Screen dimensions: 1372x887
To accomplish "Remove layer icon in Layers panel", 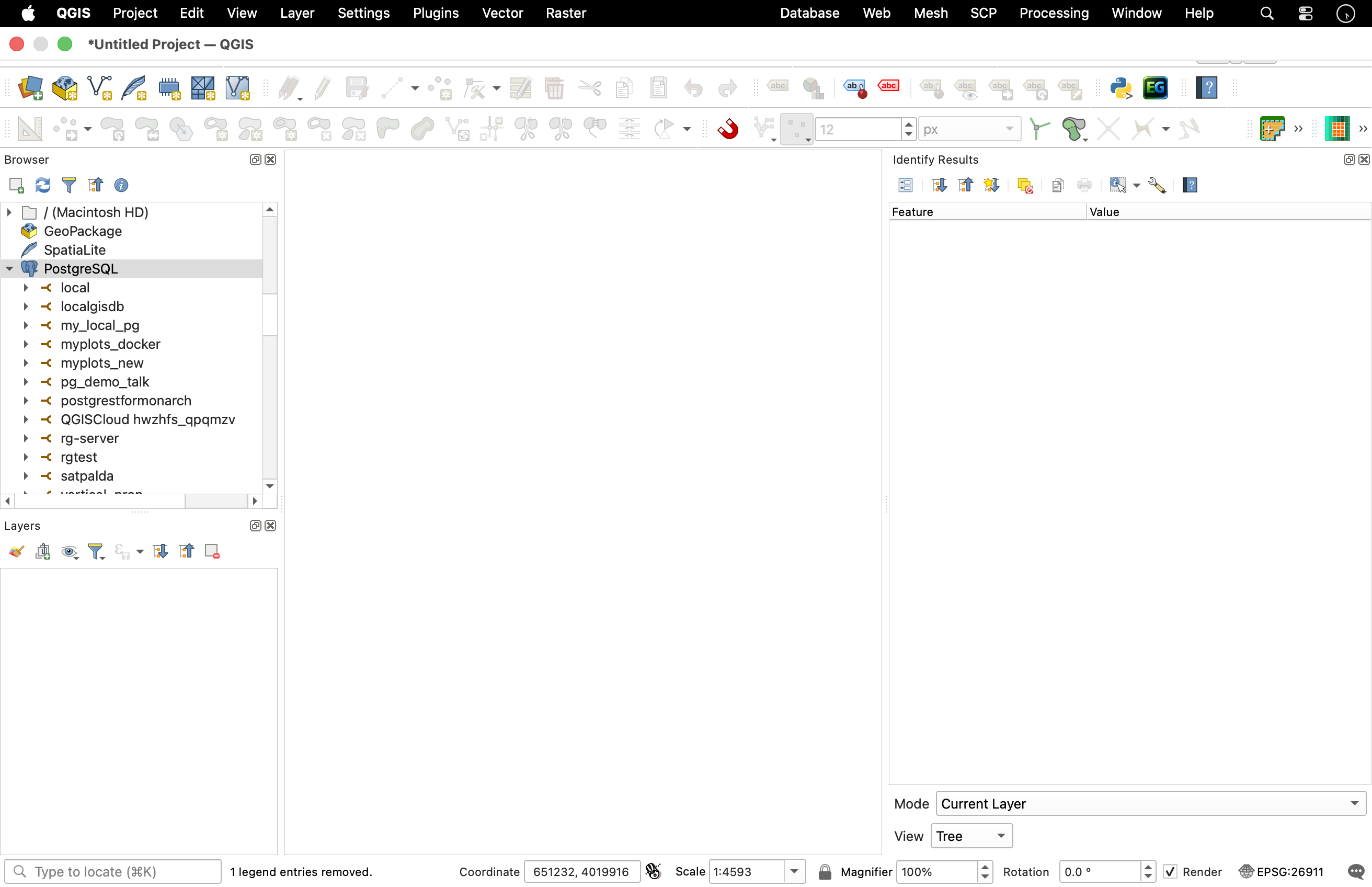I will 212,551.
